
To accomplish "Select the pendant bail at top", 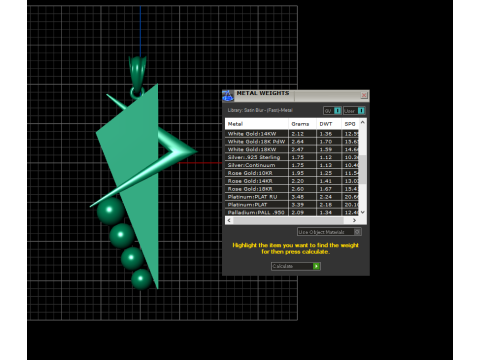I will (x=137, y=74).
